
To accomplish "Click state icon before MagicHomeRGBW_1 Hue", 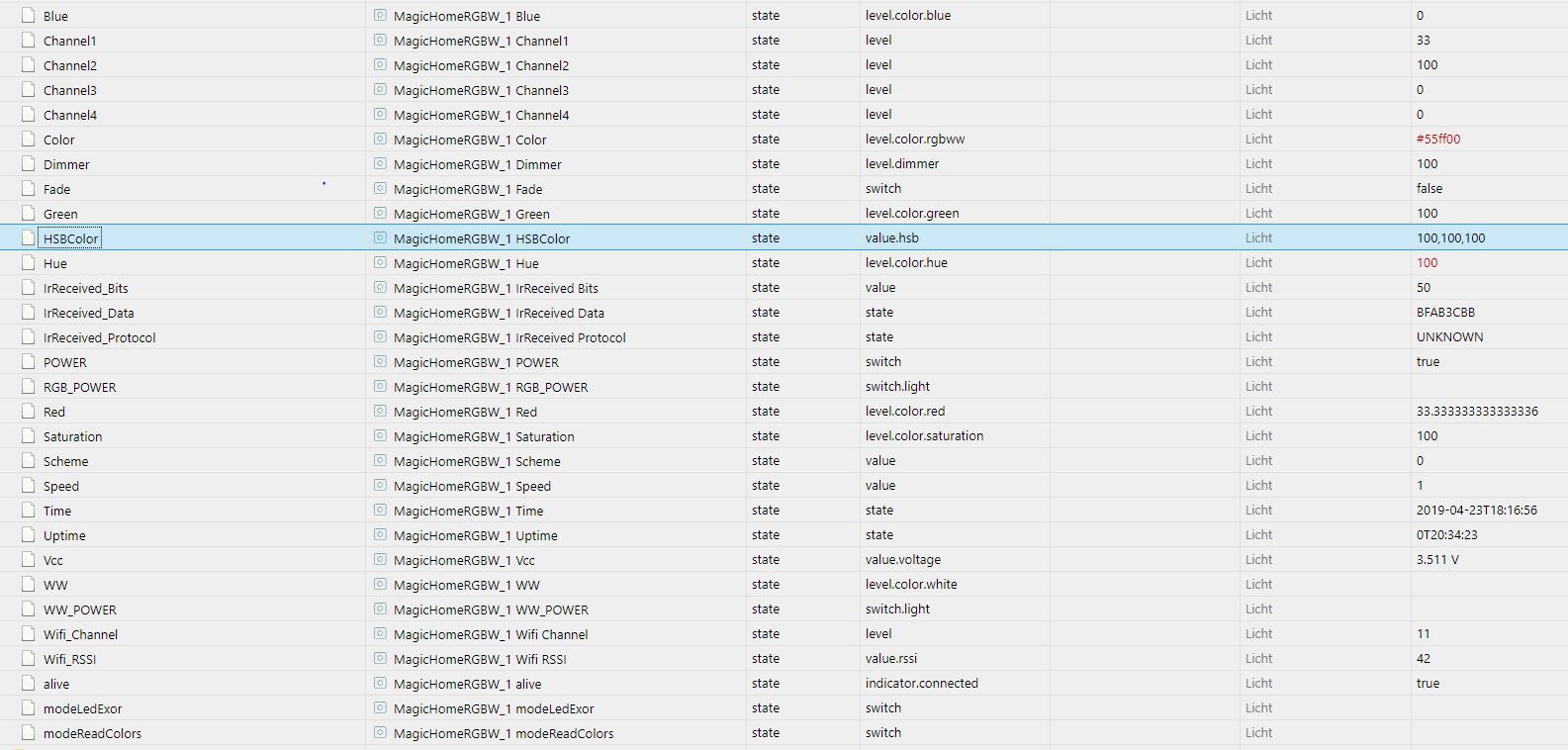I will coord(380,262).
